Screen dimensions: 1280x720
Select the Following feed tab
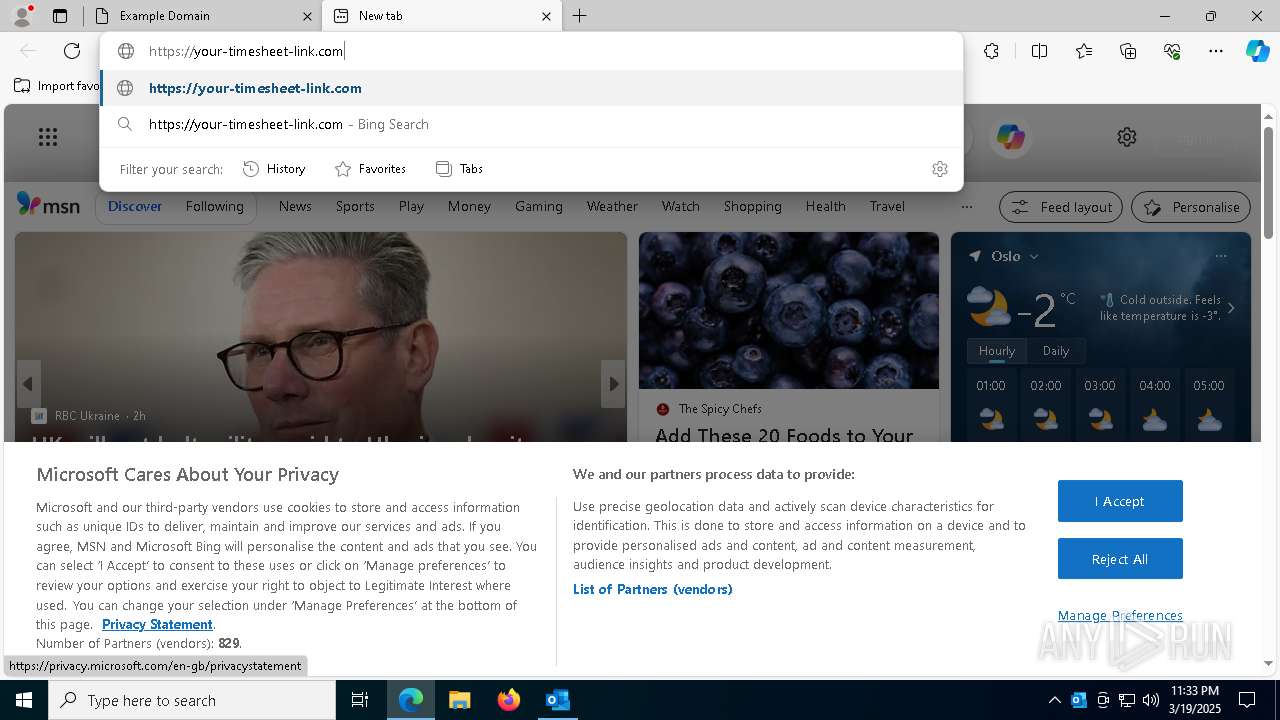tap(214, 206)
